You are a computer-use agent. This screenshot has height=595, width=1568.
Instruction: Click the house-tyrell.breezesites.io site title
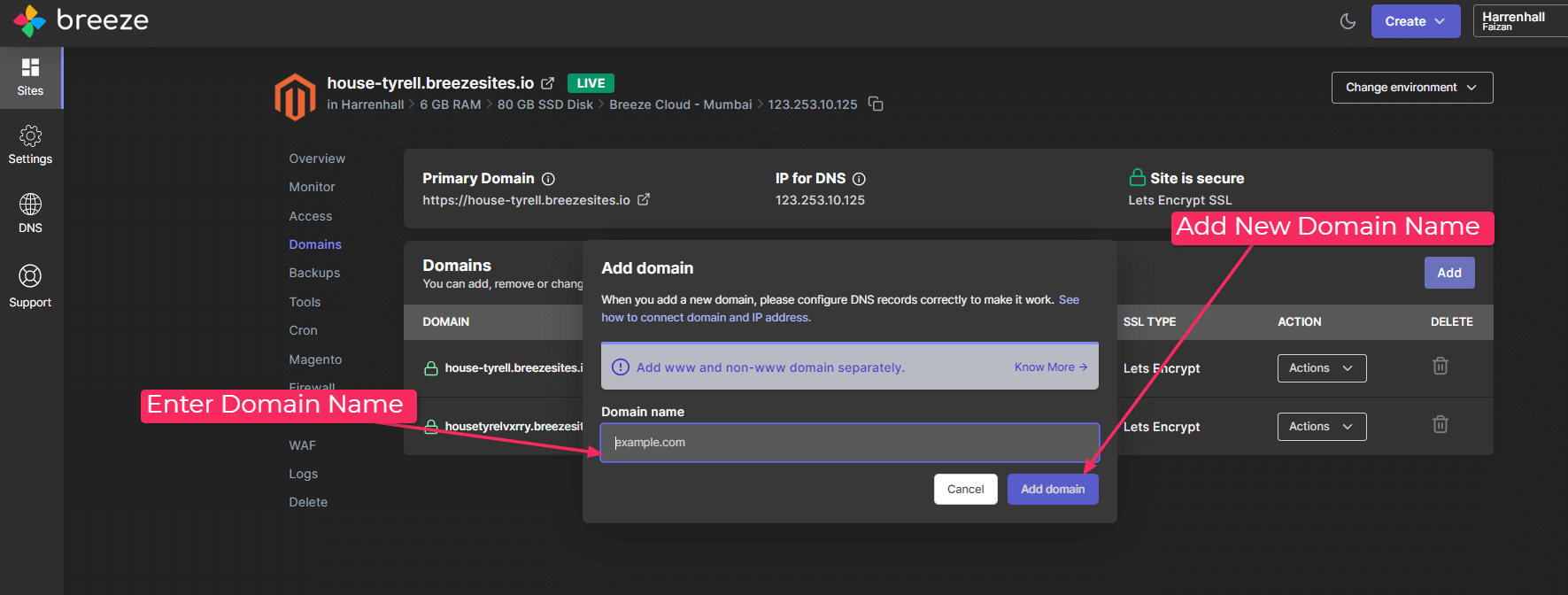[430, 83]
